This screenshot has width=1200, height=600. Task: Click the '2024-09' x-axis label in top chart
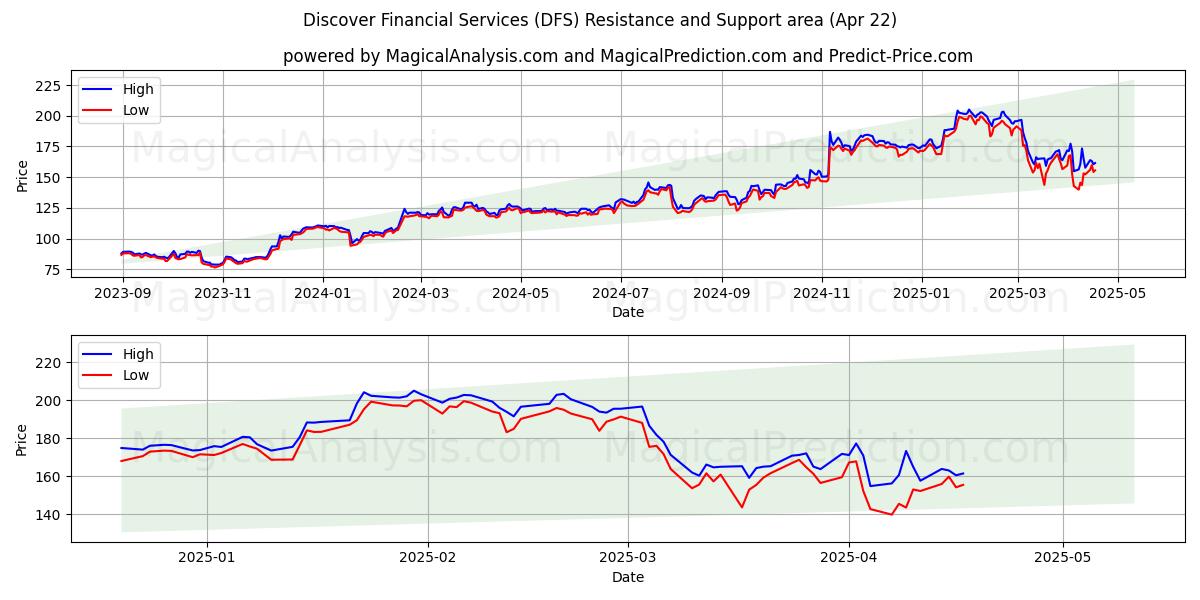click(x=723, y=295)
